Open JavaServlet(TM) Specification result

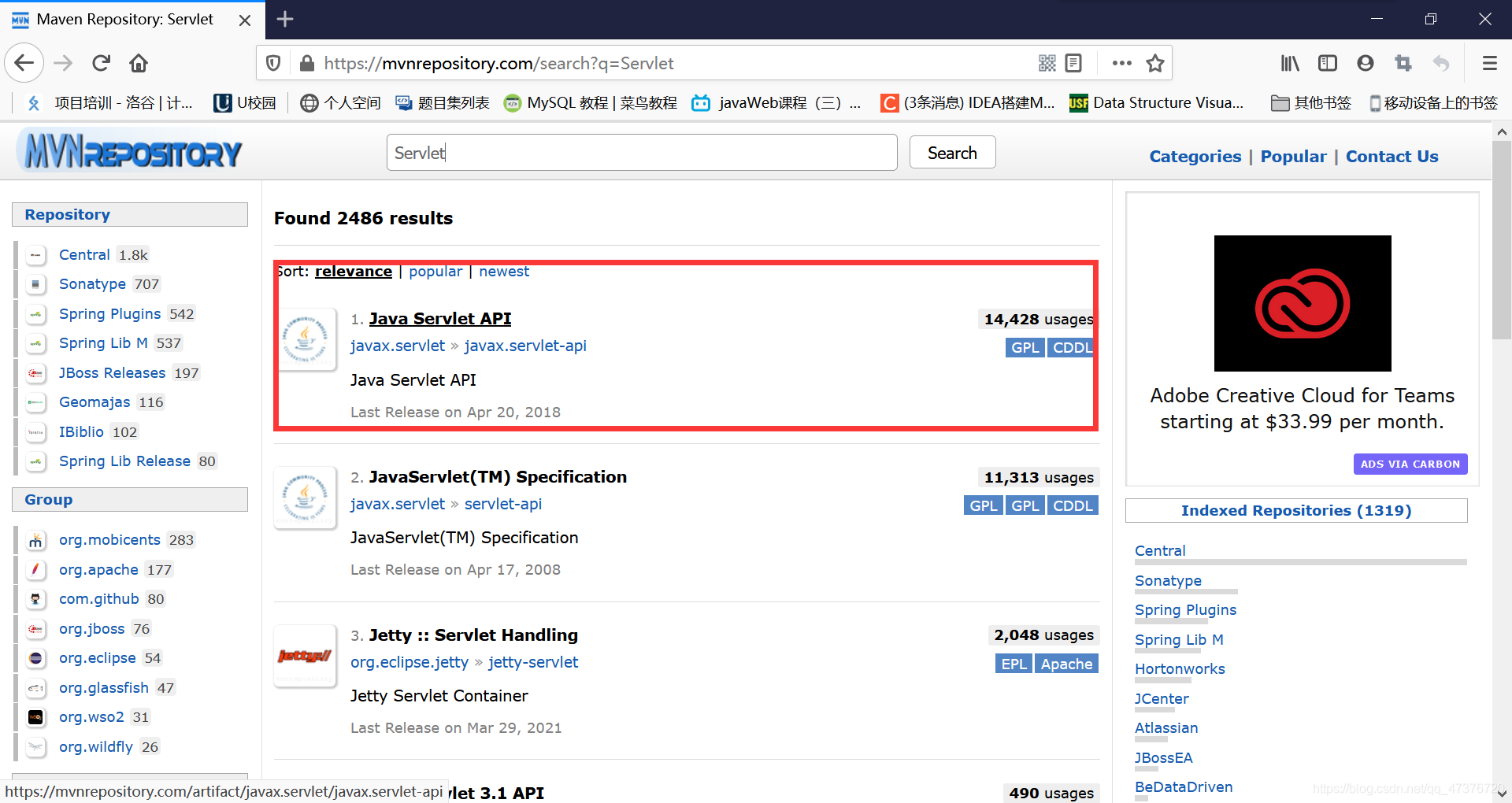pos(498,477)
